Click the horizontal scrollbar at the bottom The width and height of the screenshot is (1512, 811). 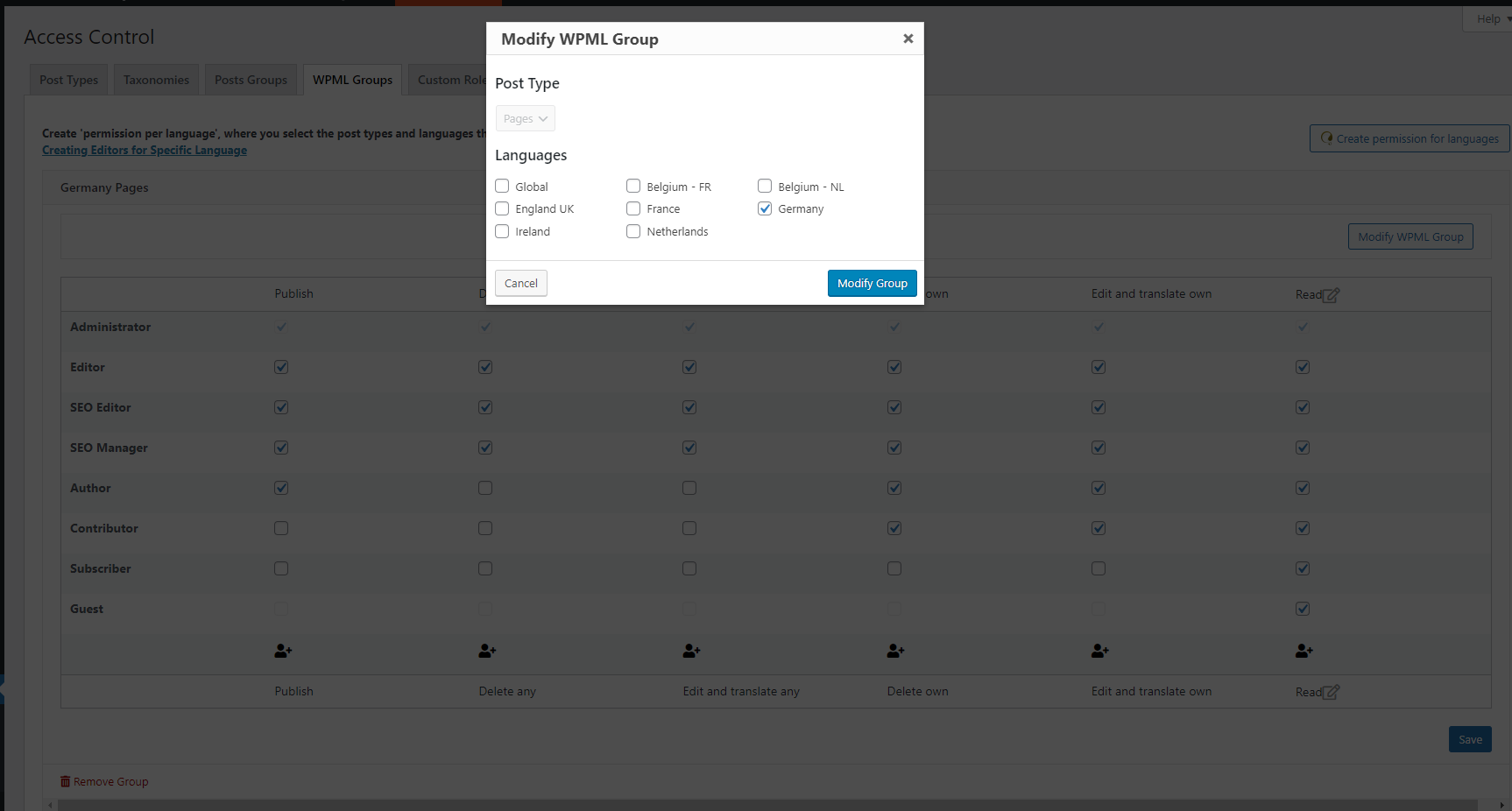(762, 805)
